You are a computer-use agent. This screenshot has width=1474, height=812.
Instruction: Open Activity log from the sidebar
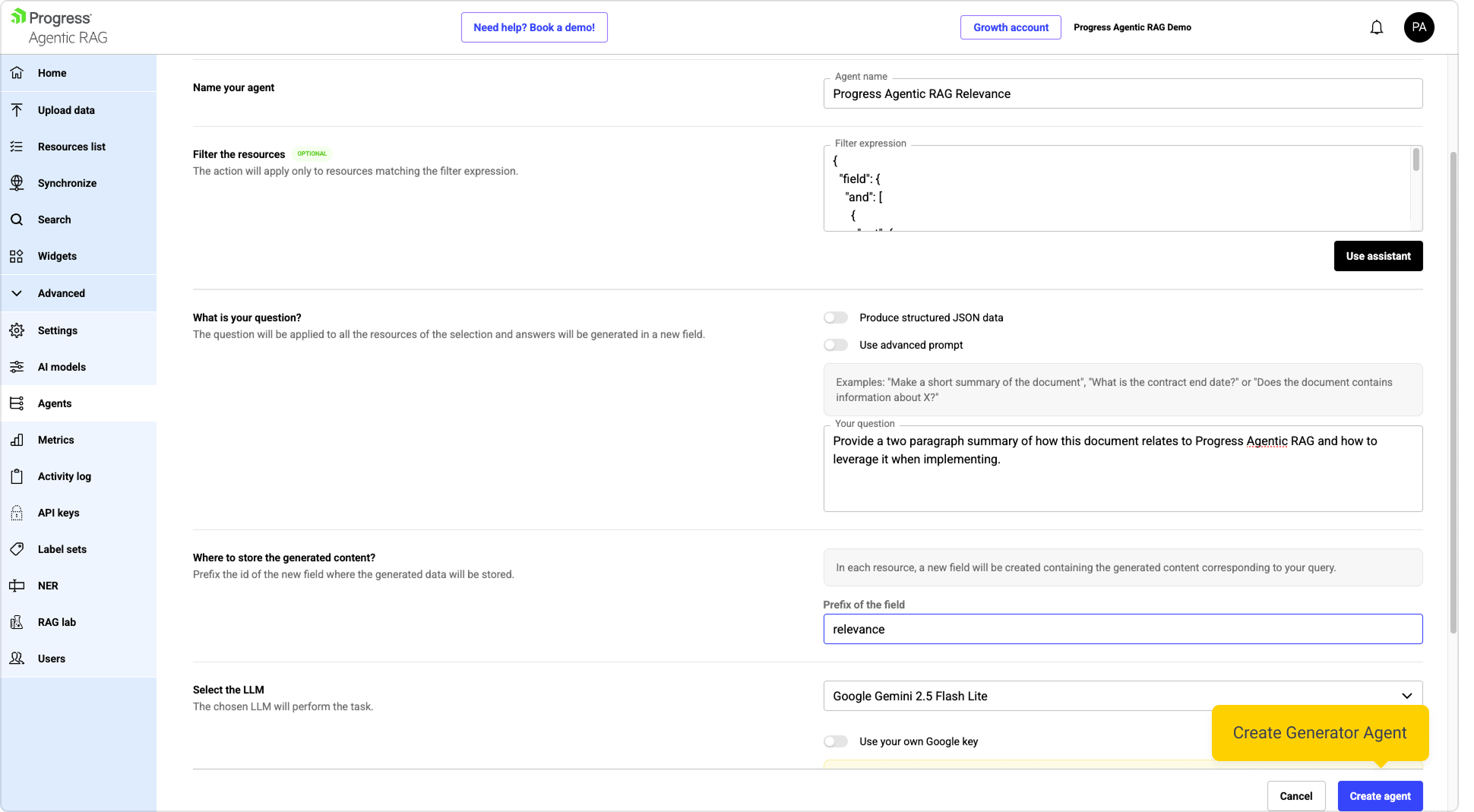coord(64,476)
